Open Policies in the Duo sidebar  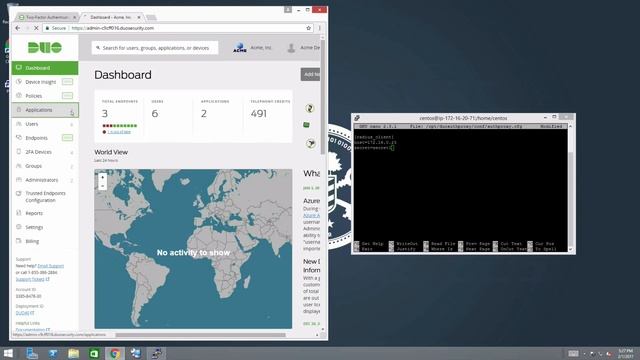tap(44, 96)
